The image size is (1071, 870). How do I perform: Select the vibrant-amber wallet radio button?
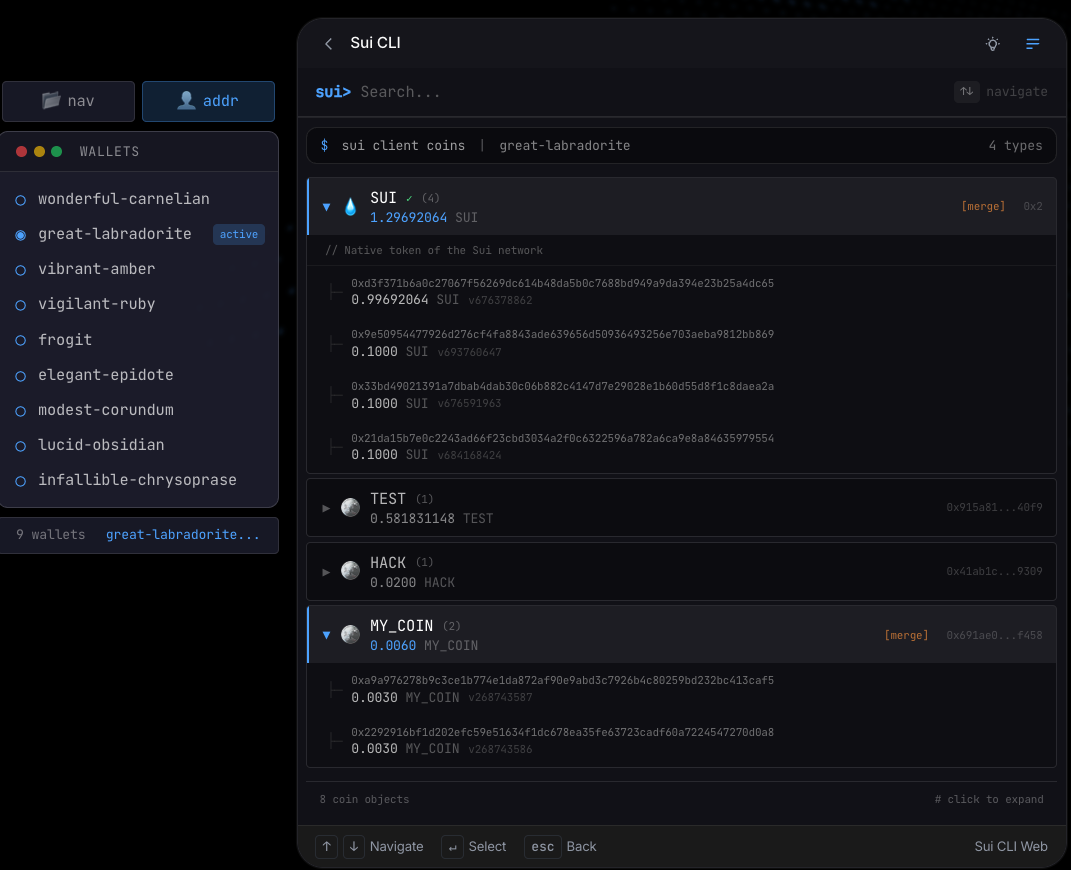click(x=20, y=269)
